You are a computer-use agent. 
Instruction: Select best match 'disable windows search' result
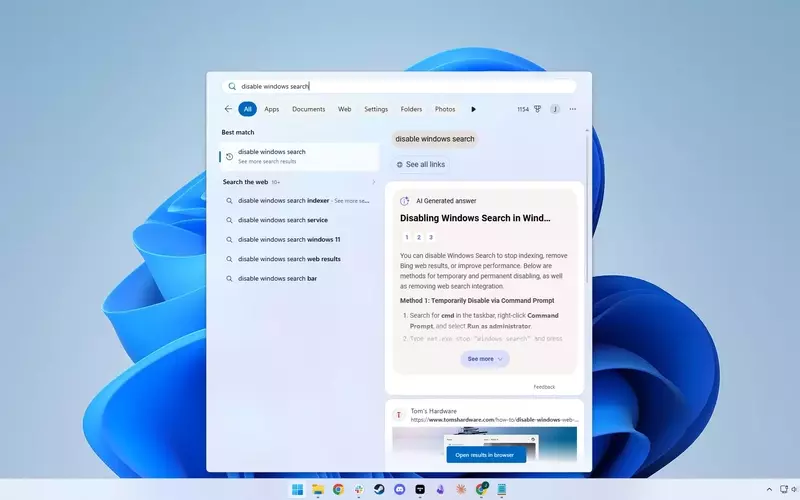tap(299, 157)
